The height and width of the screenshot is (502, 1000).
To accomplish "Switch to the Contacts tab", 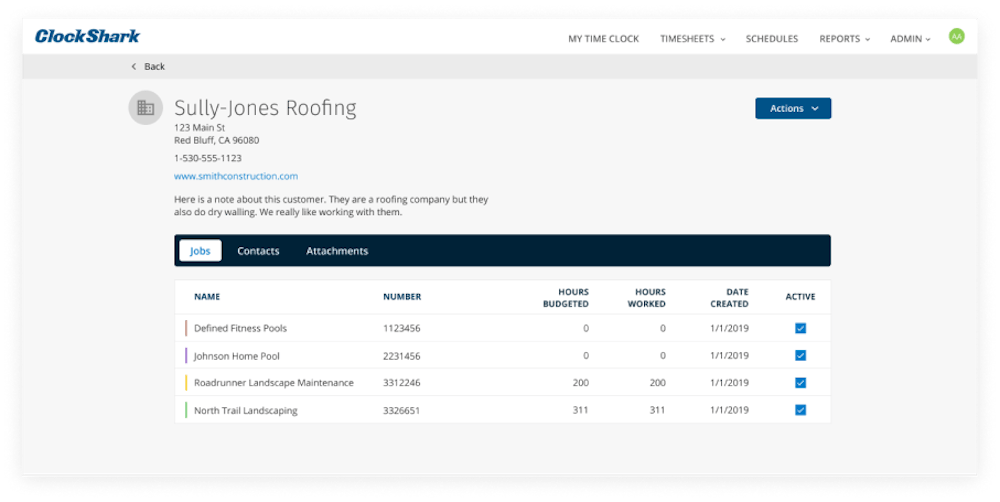I will click(x=258, y=251).
